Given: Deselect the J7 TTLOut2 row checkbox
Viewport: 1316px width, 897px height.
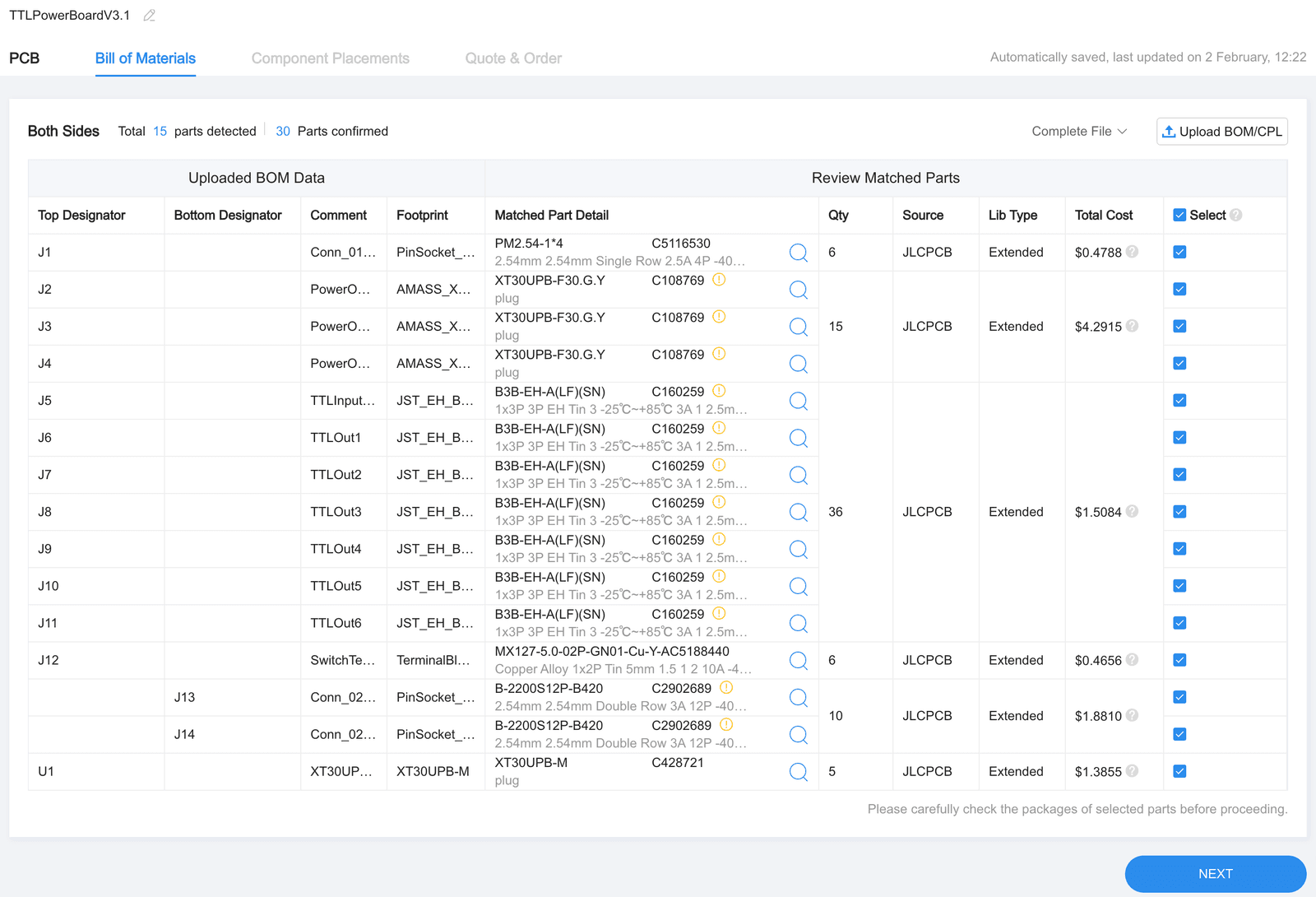Looking at the screenshot, I should point(1179,474).
